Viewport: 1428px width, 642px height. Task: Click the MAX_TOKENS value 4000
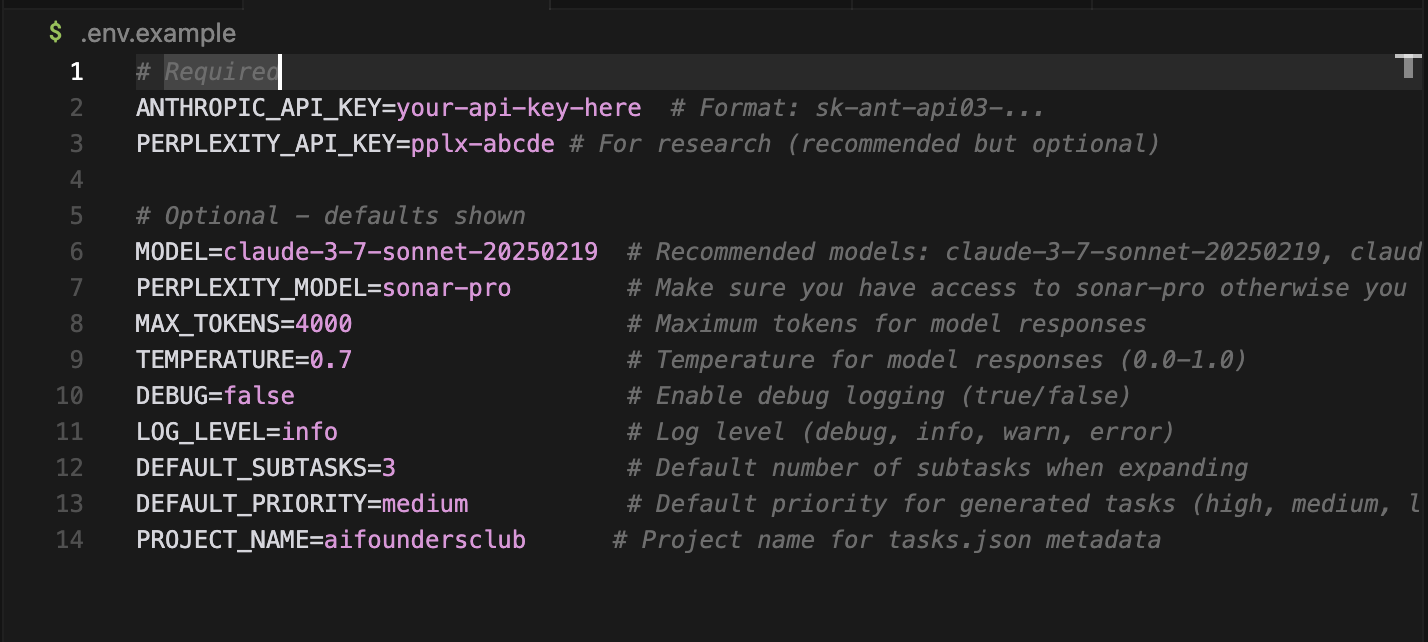[323, 324]
